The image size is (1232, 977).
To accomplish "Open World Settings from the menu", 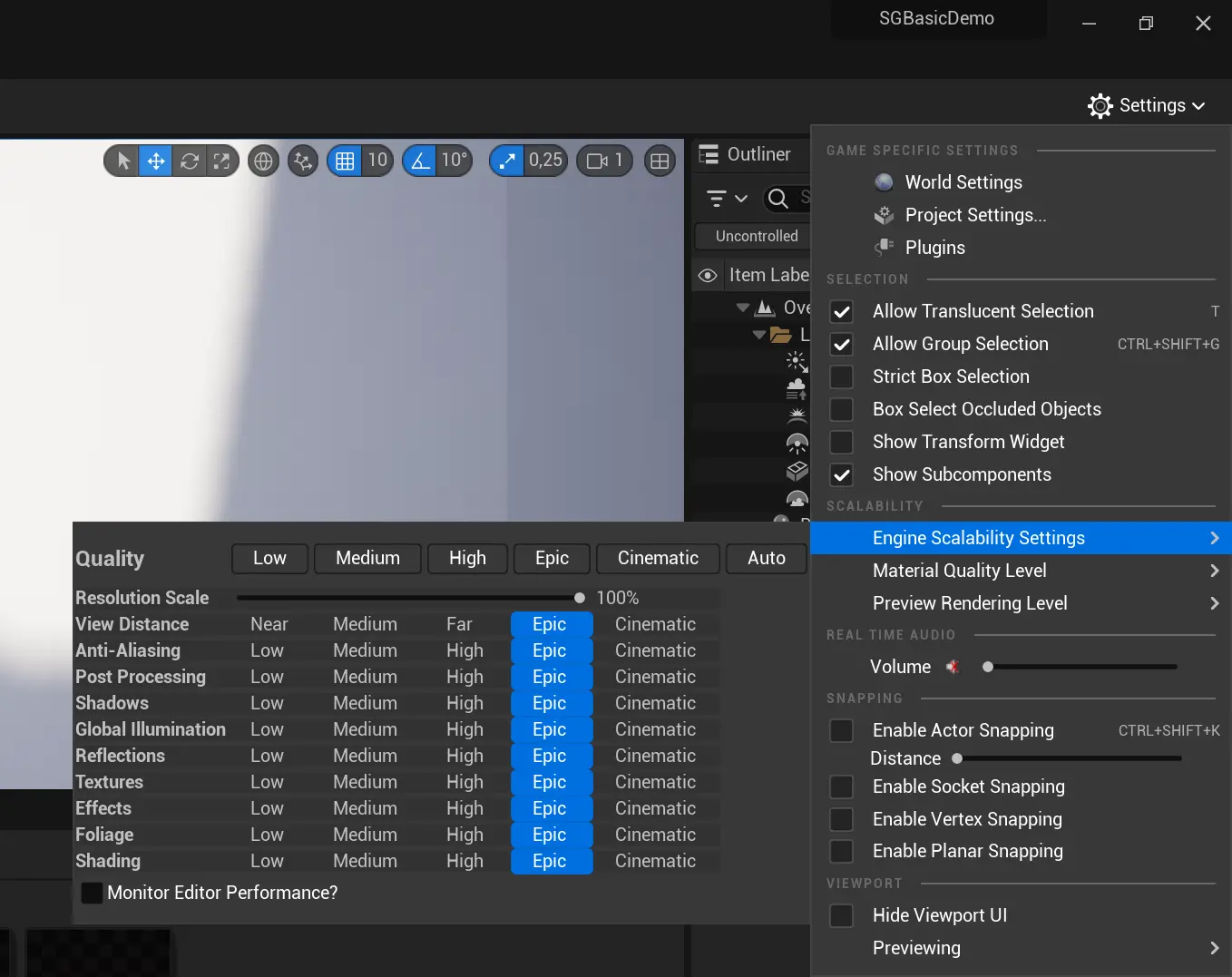I will (x=963, y=181).
